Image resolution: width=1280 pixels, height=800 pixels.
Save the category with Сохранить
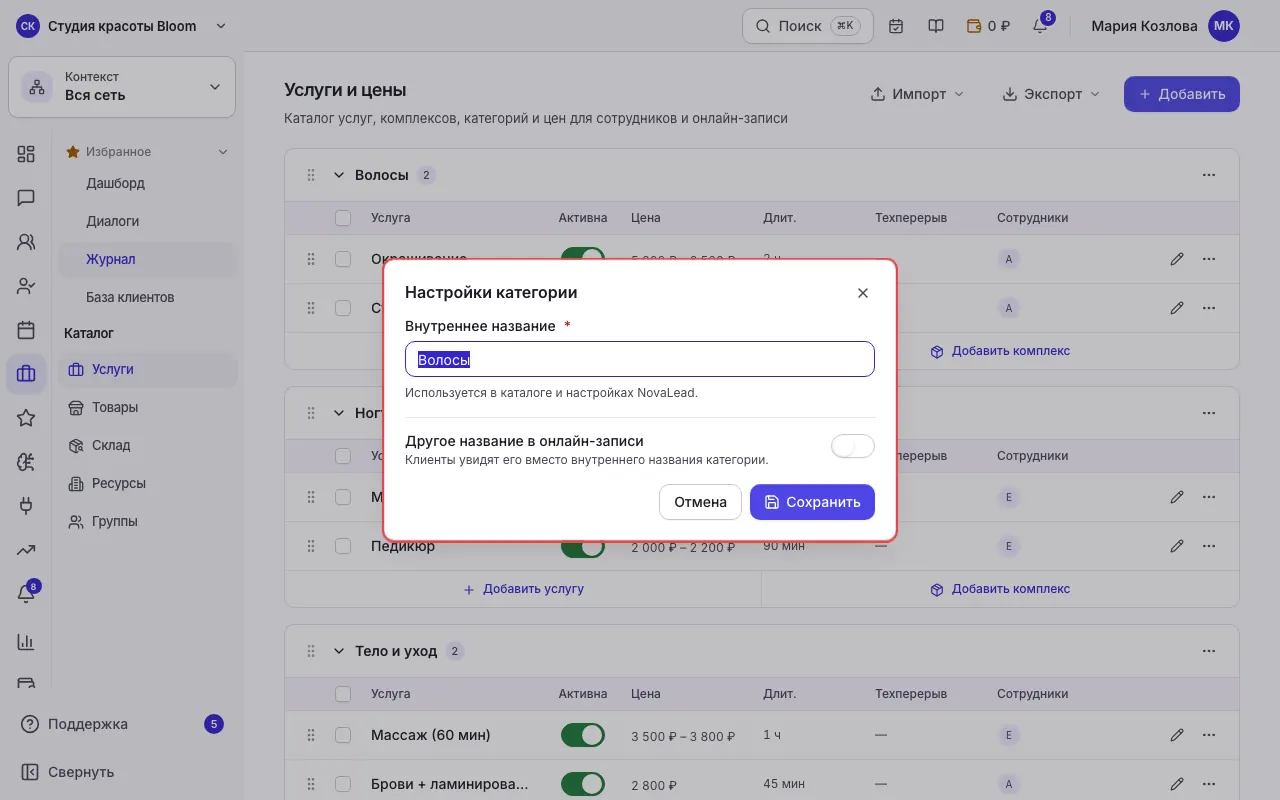[x=812, y=502]
